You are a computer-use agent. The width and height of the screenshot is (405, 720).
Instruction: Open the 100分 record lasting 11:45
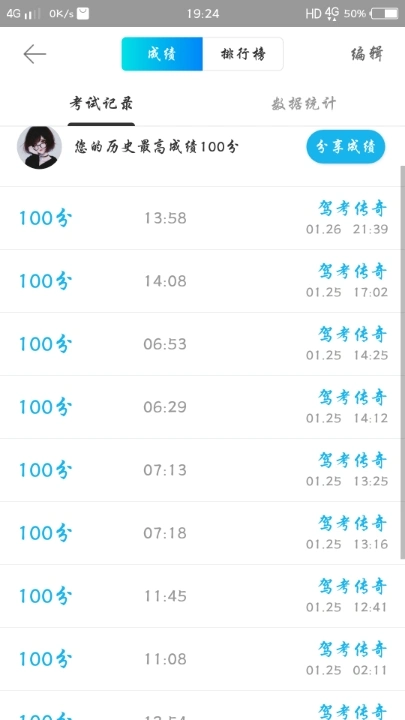[x=202, y=596]
